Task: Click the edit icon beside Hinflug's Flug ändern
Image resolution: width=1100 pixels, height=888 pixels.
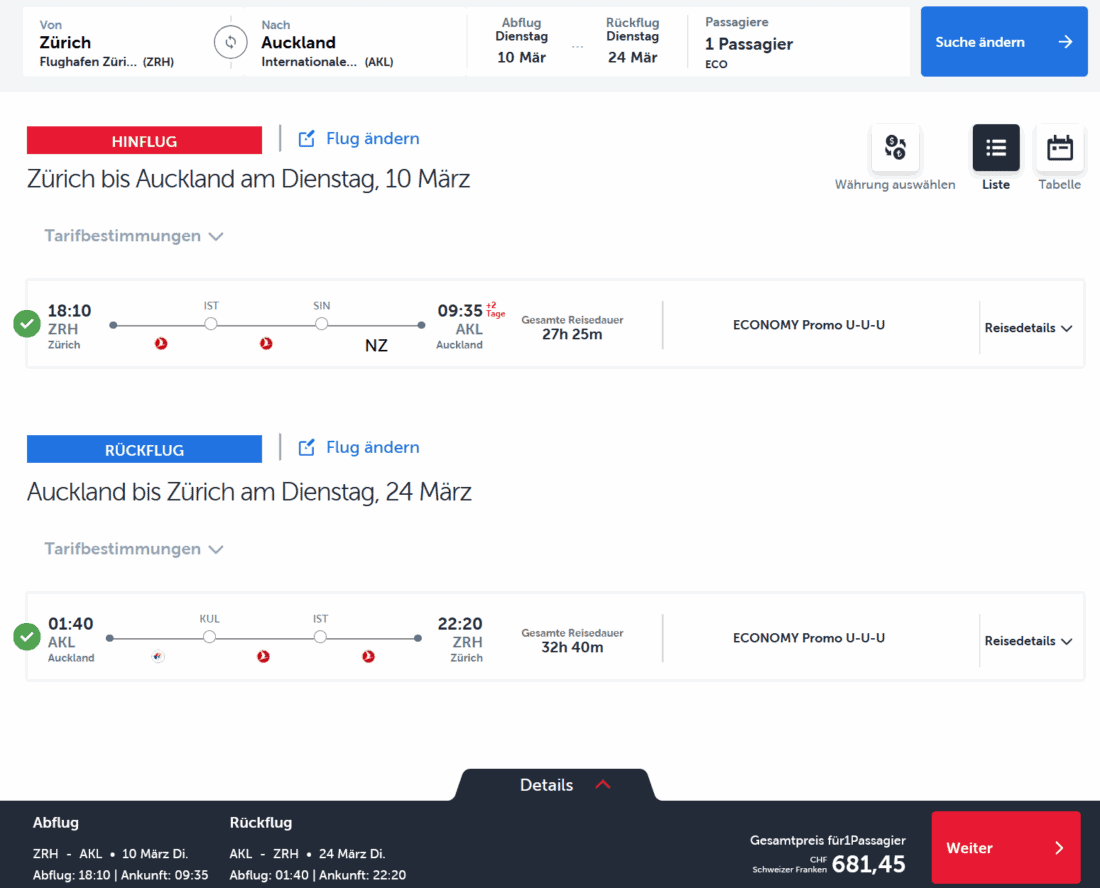Action: tap(307, 139)
